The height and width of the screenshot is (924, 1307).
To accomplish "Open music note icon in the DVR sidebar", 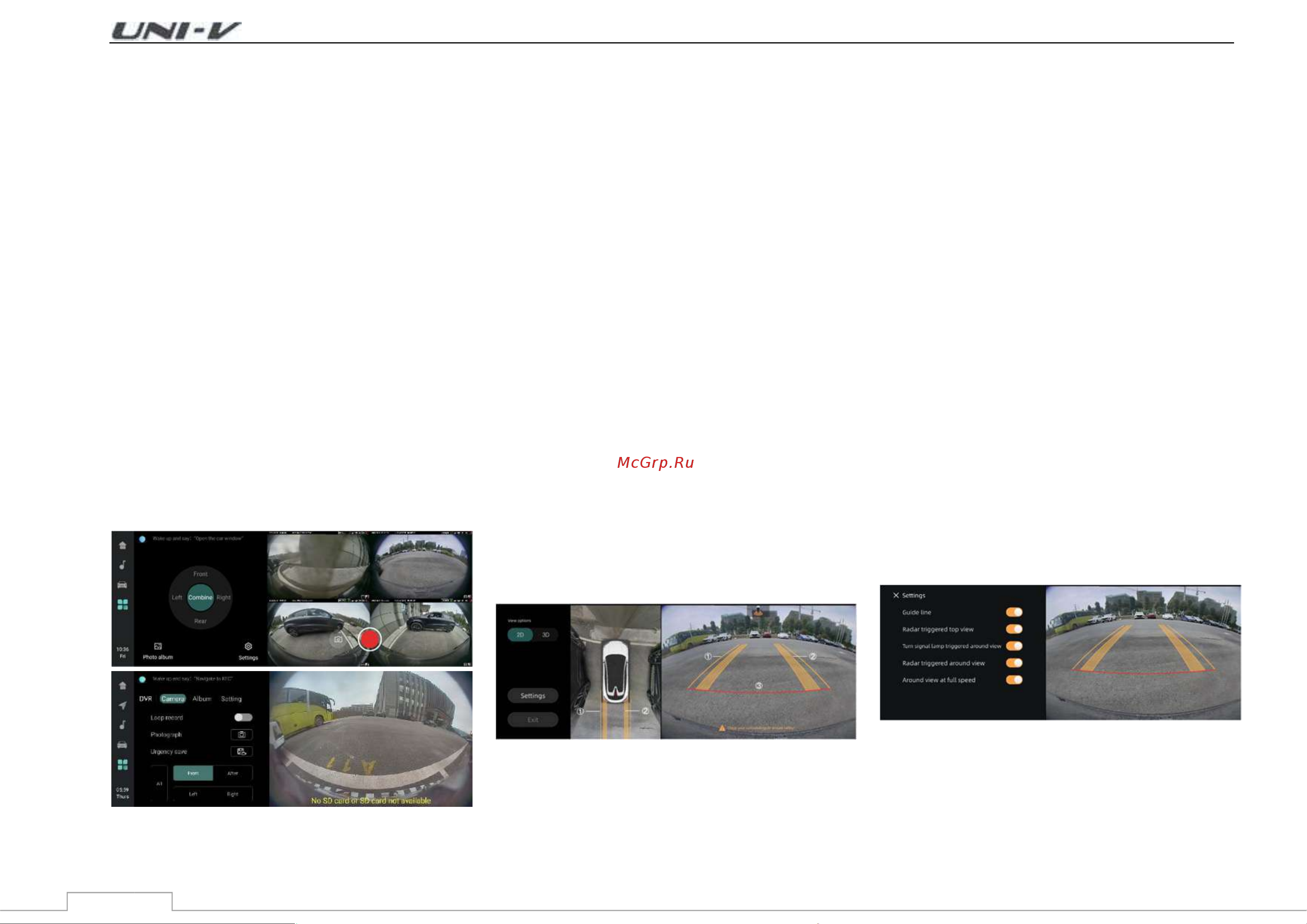I will tap(122, 725).
